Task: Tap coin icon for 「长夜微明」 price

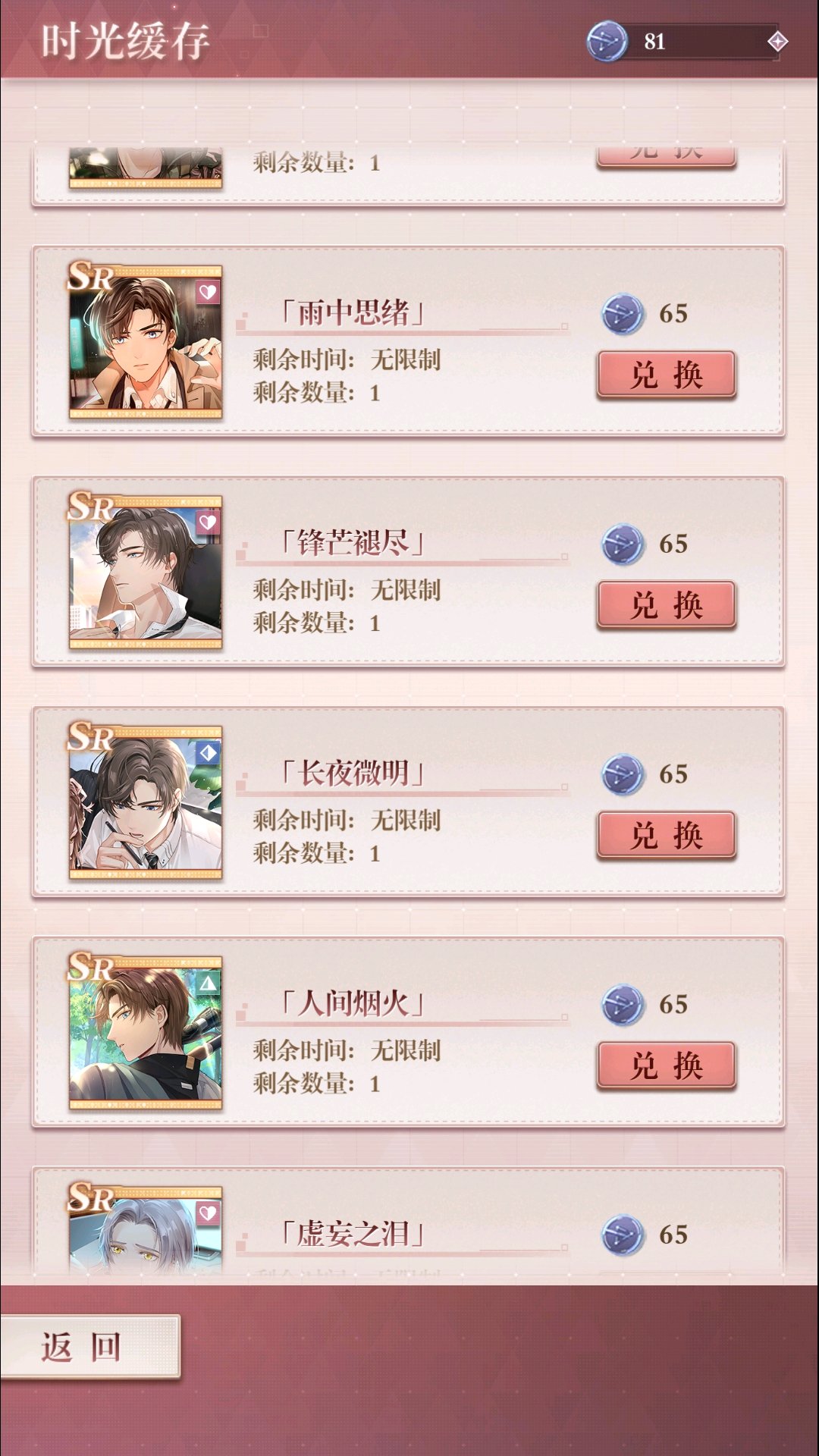Action: point(623,774)
